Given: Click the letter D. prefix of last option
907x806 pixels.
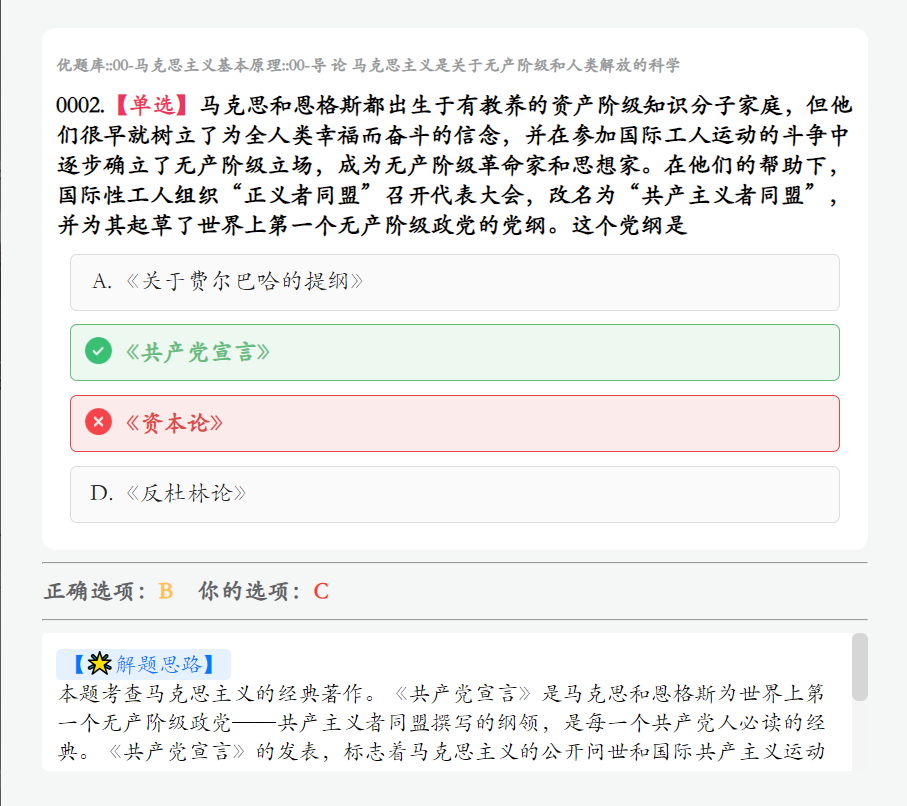Looking at the screenshot, I should (x=101, y=494).
